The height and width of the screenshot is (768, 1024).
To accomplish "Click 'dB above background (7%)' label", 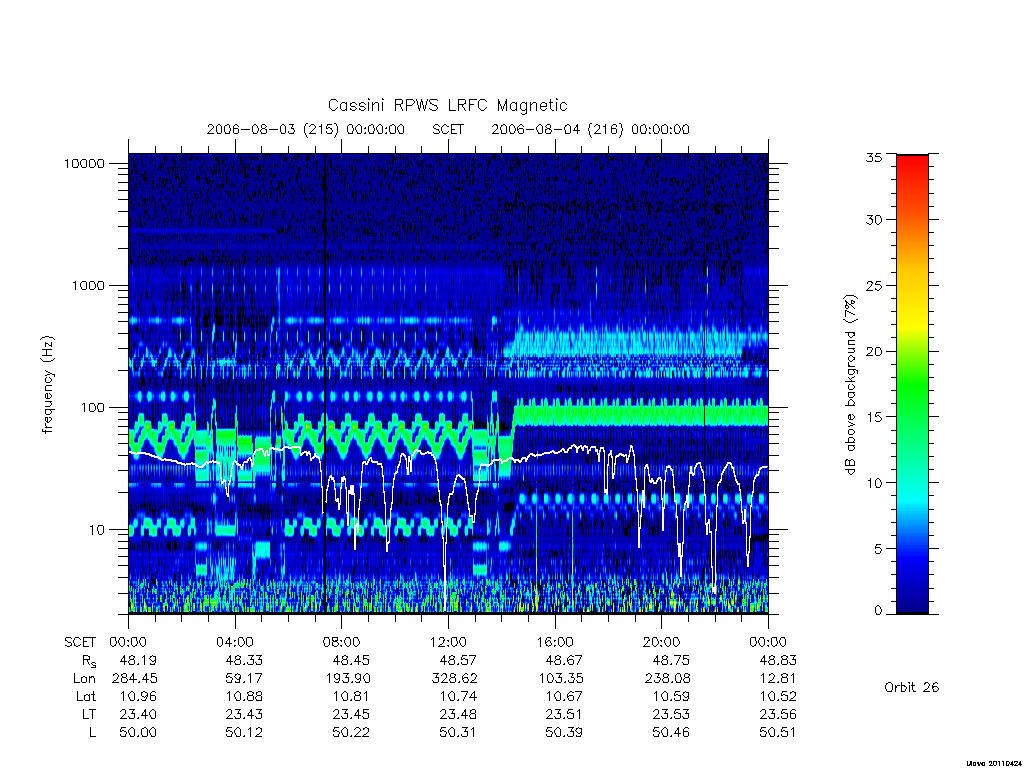I will pos(850,384).
